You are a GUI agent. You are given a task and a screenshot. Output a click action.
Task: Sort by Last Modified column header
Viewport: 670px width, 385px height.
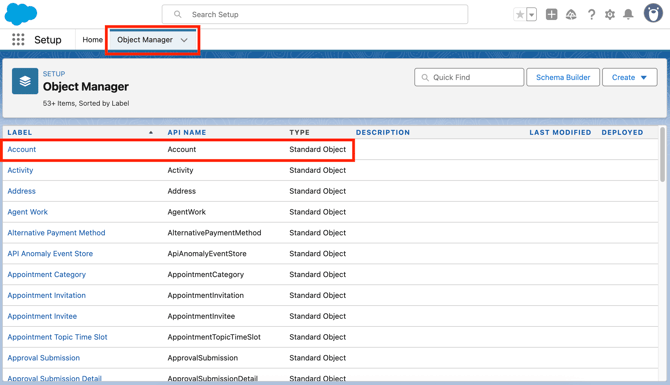[560, 132]
